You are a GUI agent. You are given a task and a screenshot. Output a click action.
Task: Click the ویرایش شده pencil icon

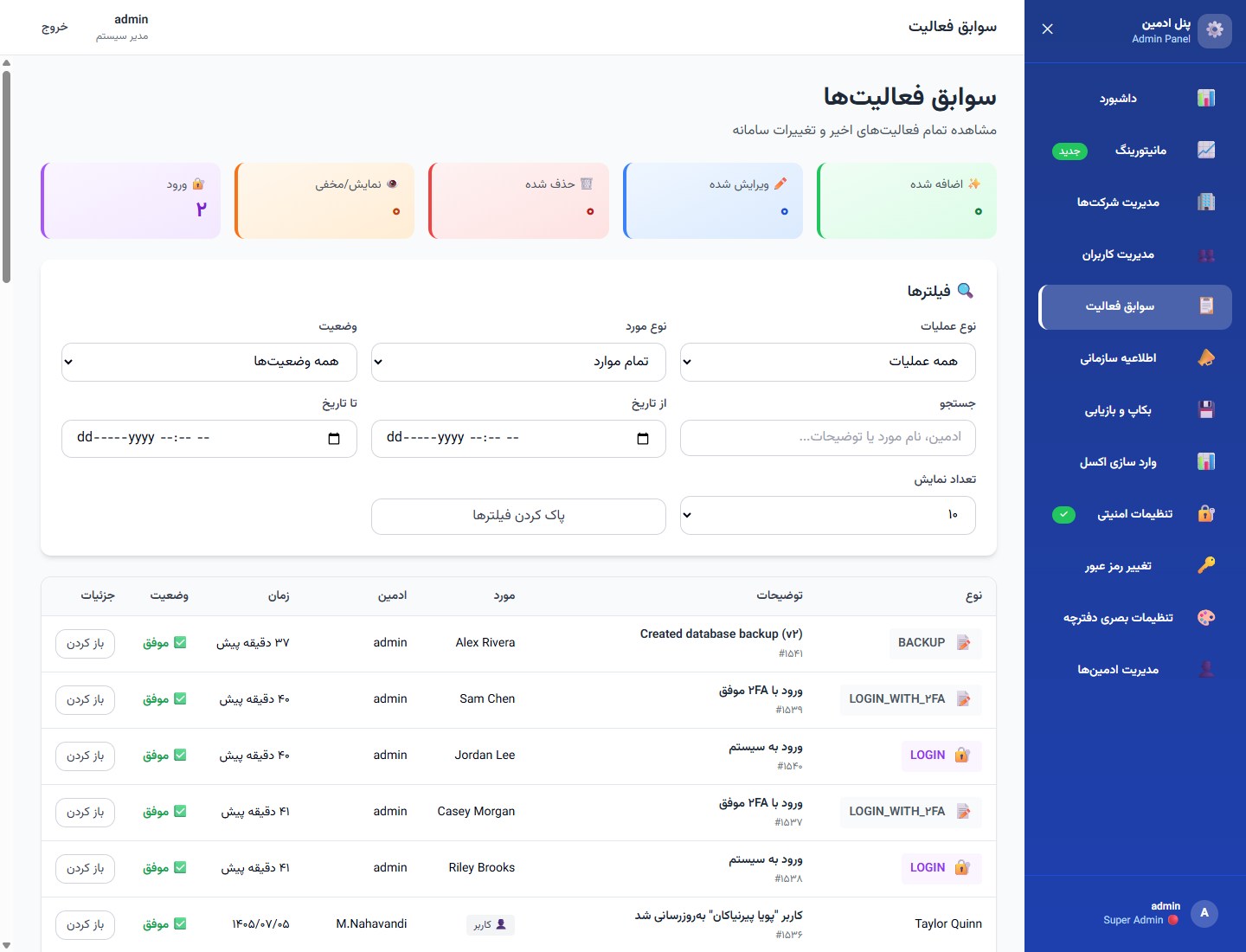(780, 183)
